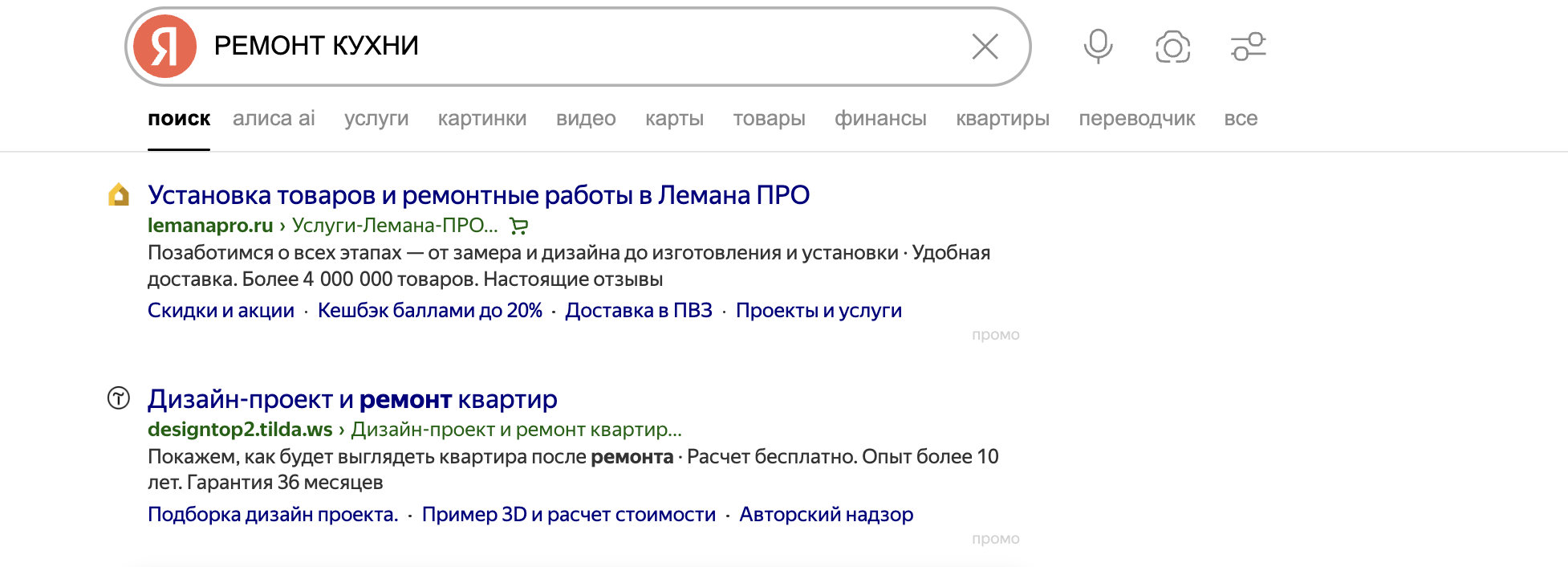Screen dimensions: 1568x567
Task: Start voice search with microphone icon
Action: (1098, 46)
